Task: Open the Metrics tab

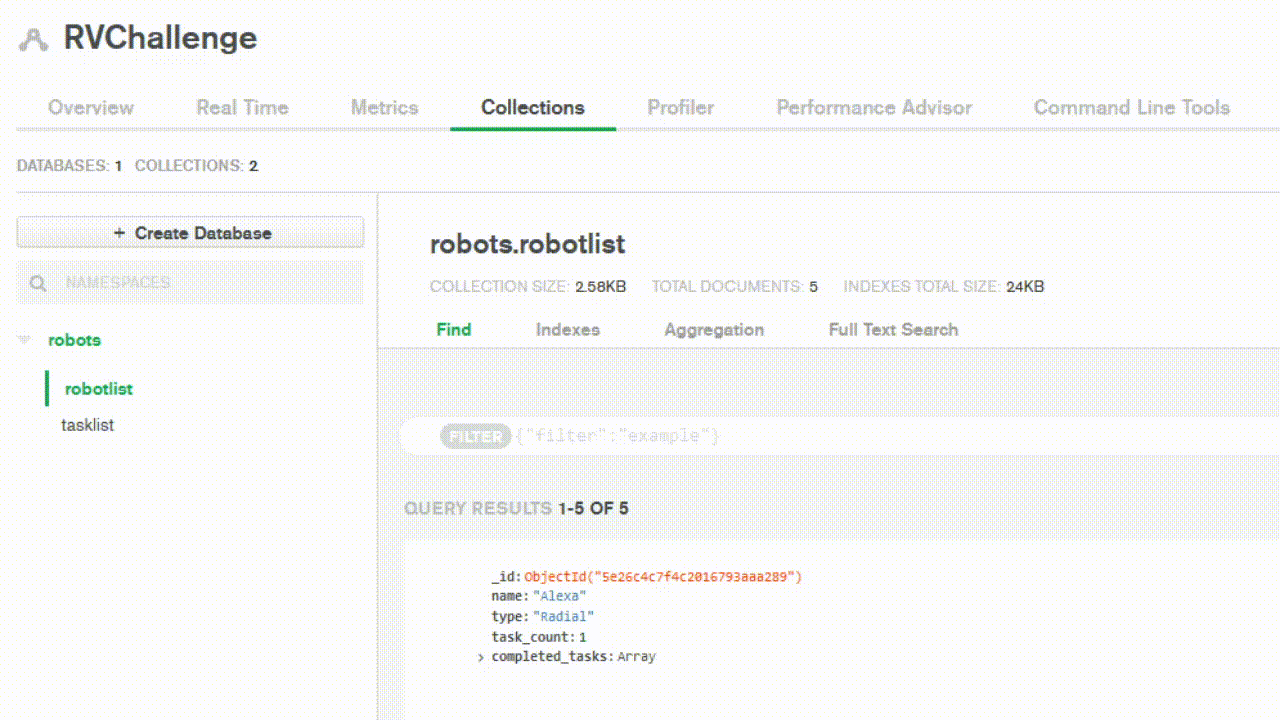Action: click(384, 108)
